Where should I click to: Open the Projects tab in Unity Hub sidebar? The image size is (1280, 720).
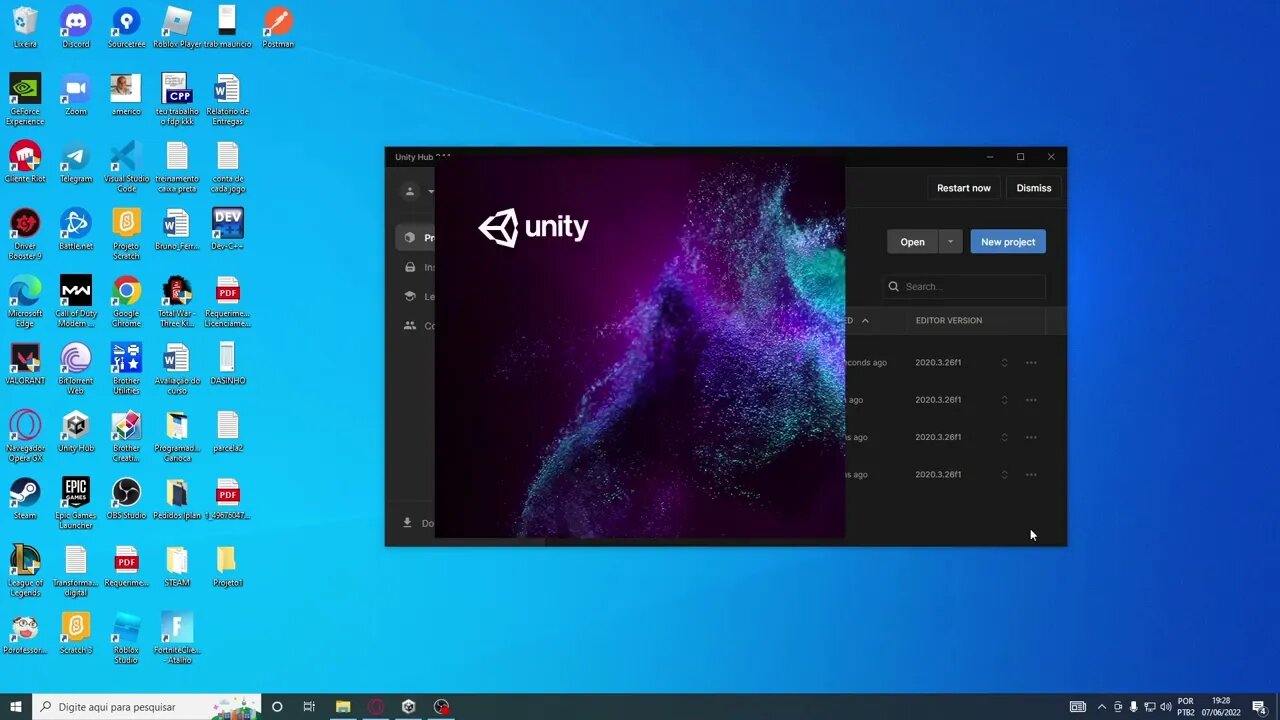coord(415,238)
